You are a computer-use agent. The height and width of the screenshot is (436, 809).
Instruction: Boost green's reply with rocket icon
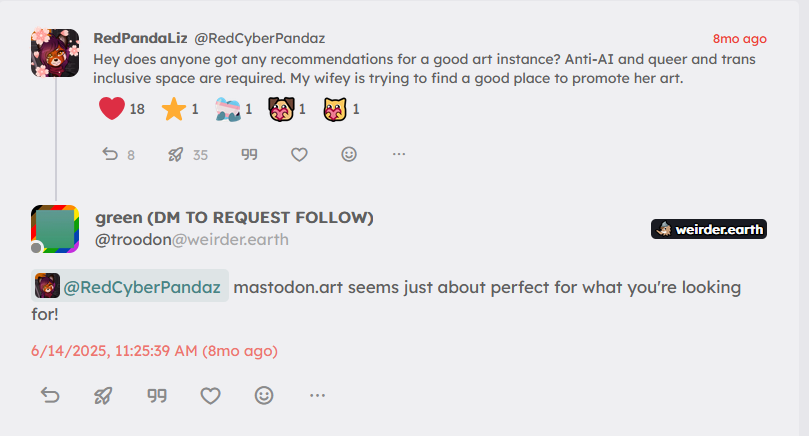pyautogui.click(x=103, y=396)
